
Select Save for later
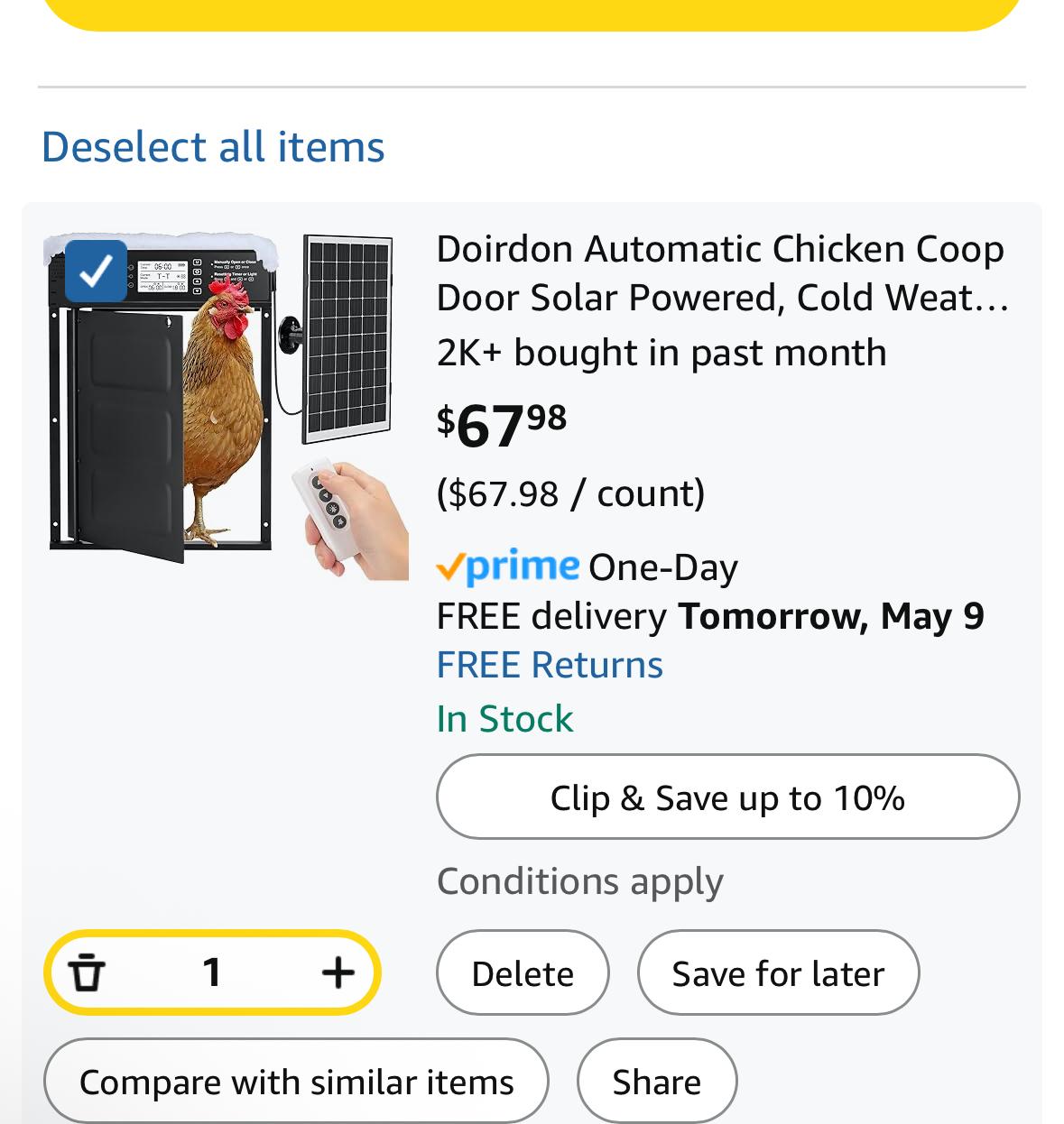(778, 972)
